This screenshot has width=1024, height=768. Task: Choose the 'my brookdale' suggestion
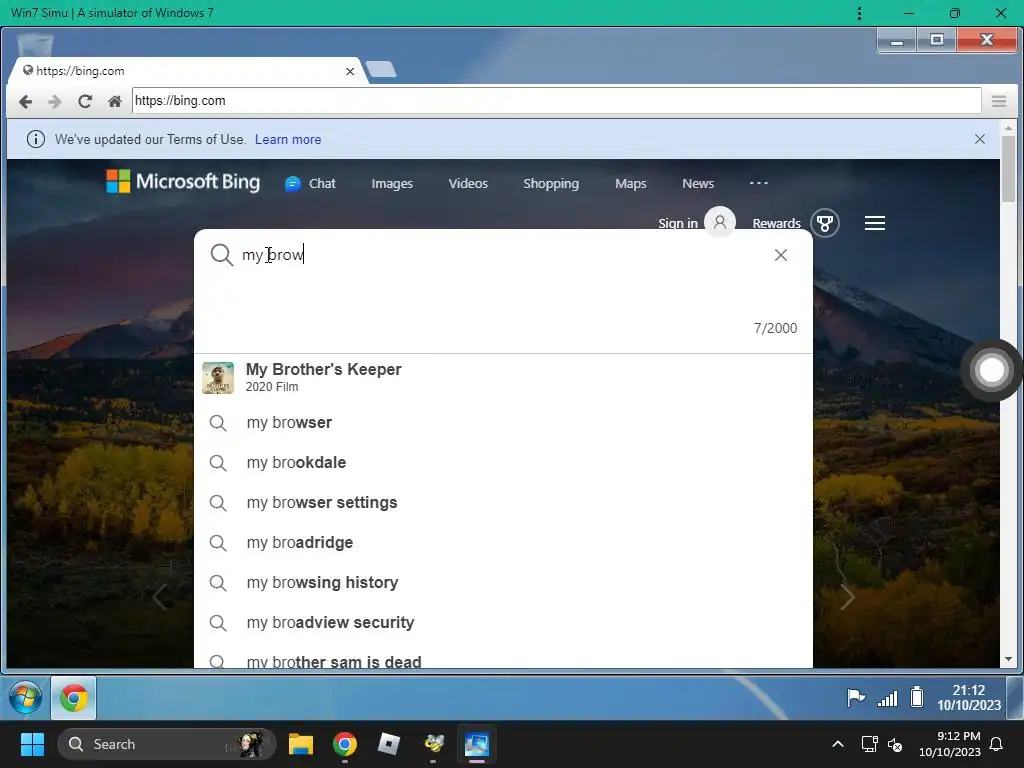pyautogui.click(x=503, y=462)
